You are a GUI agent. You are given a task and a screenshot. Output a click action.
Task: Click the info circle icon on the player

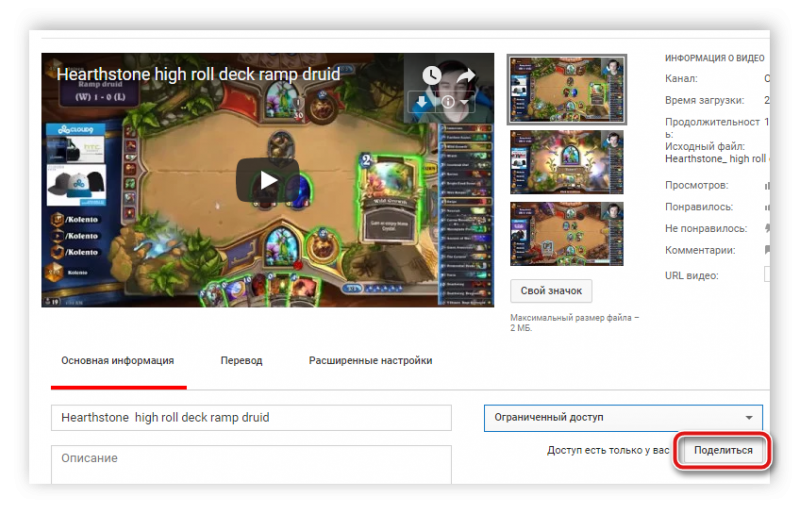[448, 102]
